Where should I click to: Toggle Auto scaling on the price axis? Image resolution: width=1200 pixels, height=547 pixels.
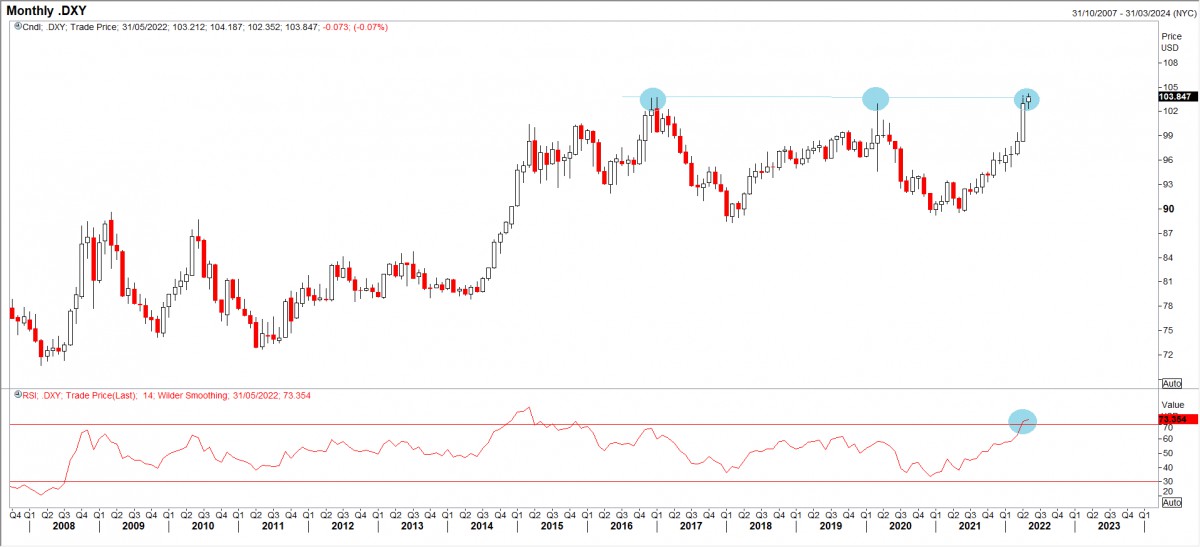[1172, 383]
